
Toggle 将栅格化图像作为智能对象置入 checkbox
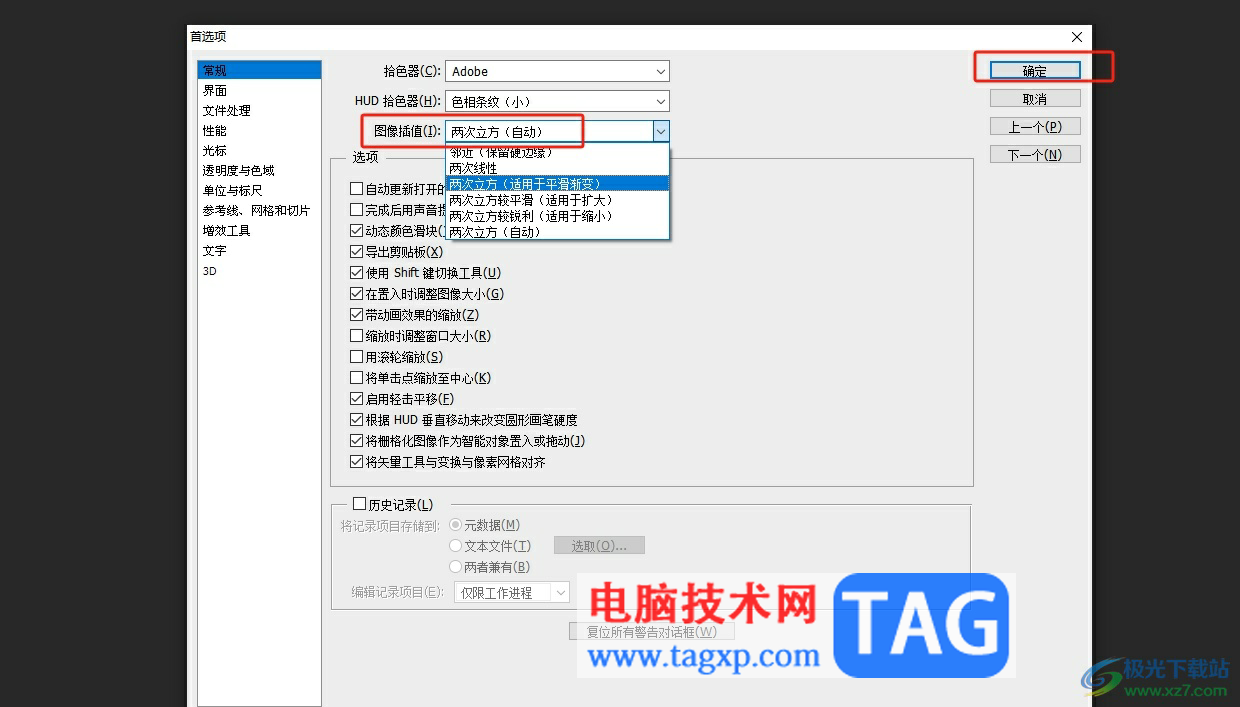pyautogui.click(x=356, y=441)
